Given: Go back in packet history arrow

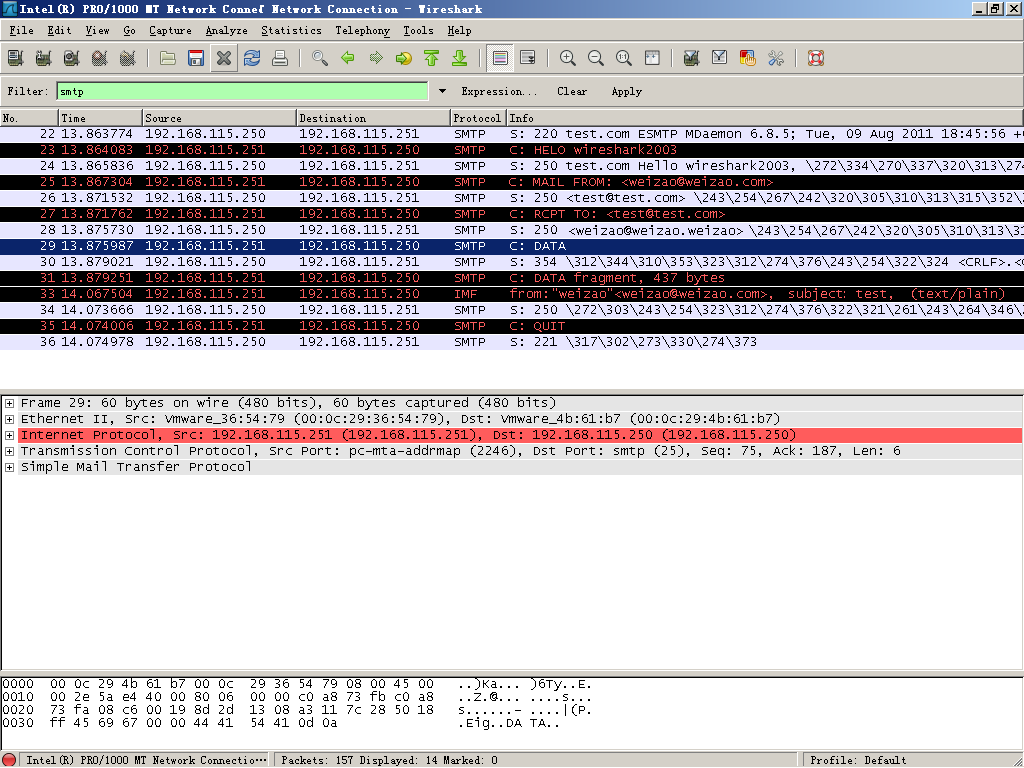Looking at the screenshot, I should [347, 58].
